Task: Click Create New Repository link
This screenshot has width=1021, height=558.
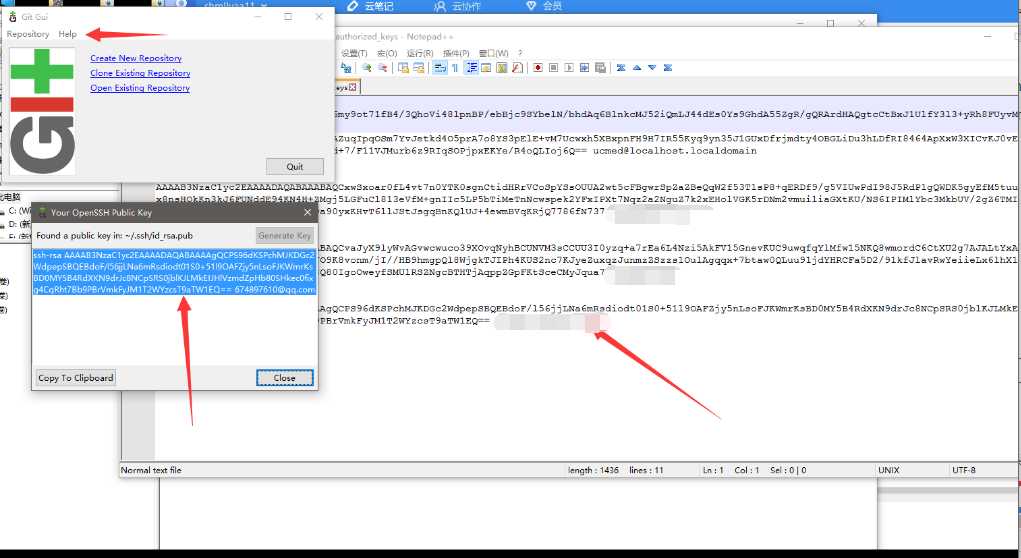Action: pos(135,58)
